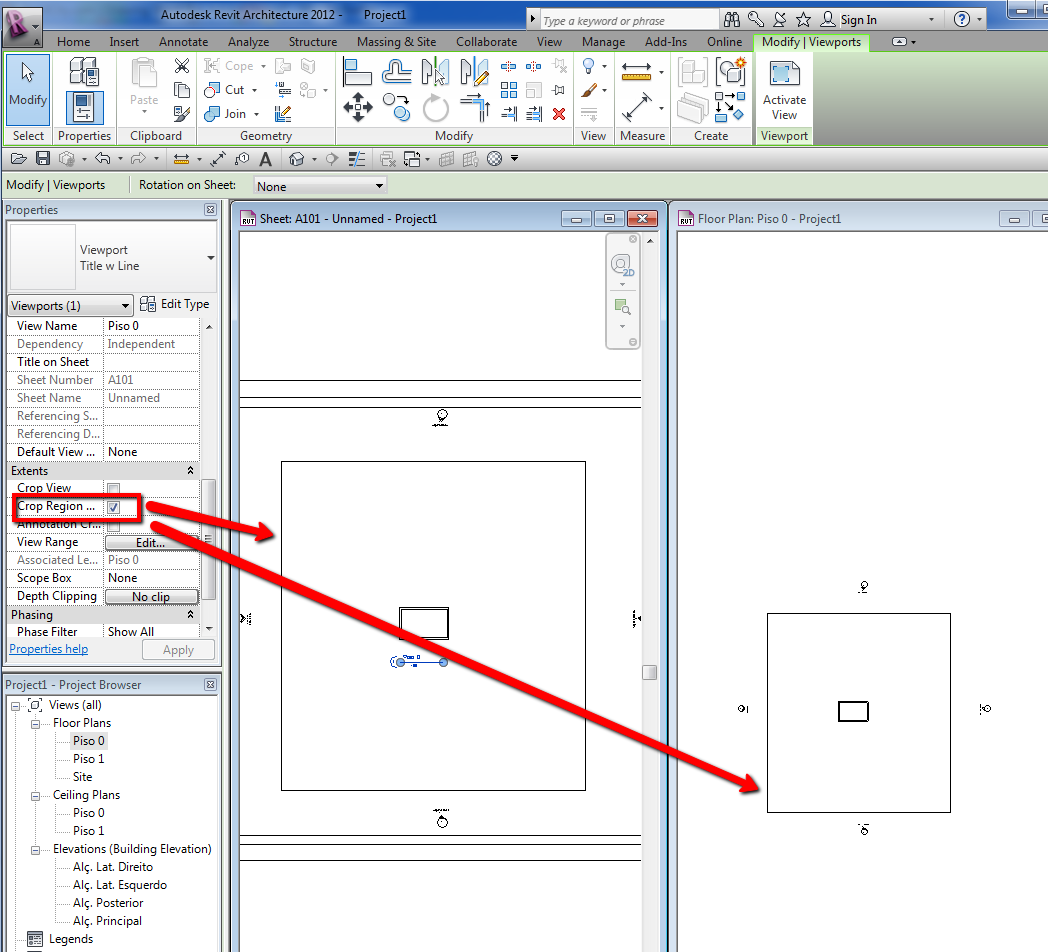
Task: Select the Rotate tool
Action: pyautogui.click(x=436, y=108)
